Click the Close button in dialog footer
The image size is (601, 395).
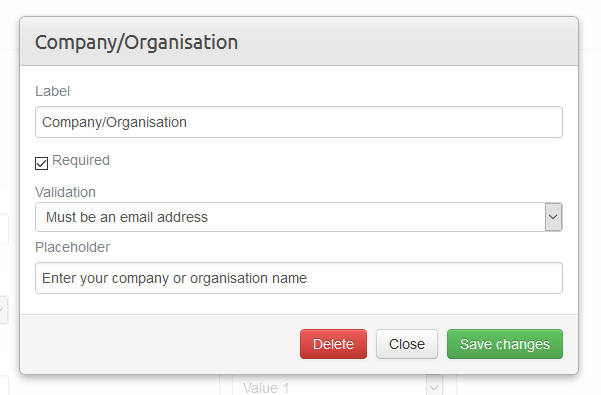407,344
